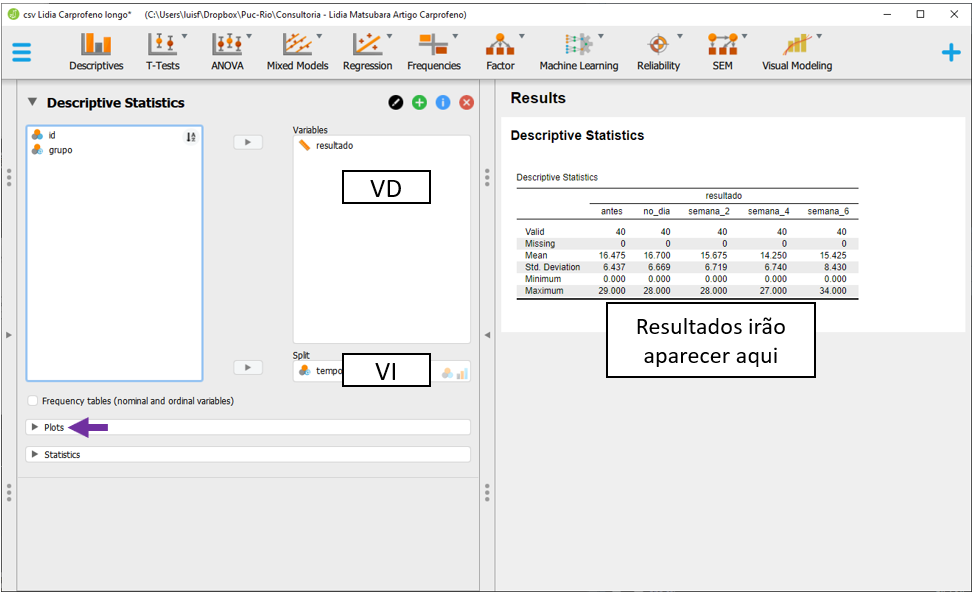
Task: Click the blue info icon for help
Action: tap(443, 103)
